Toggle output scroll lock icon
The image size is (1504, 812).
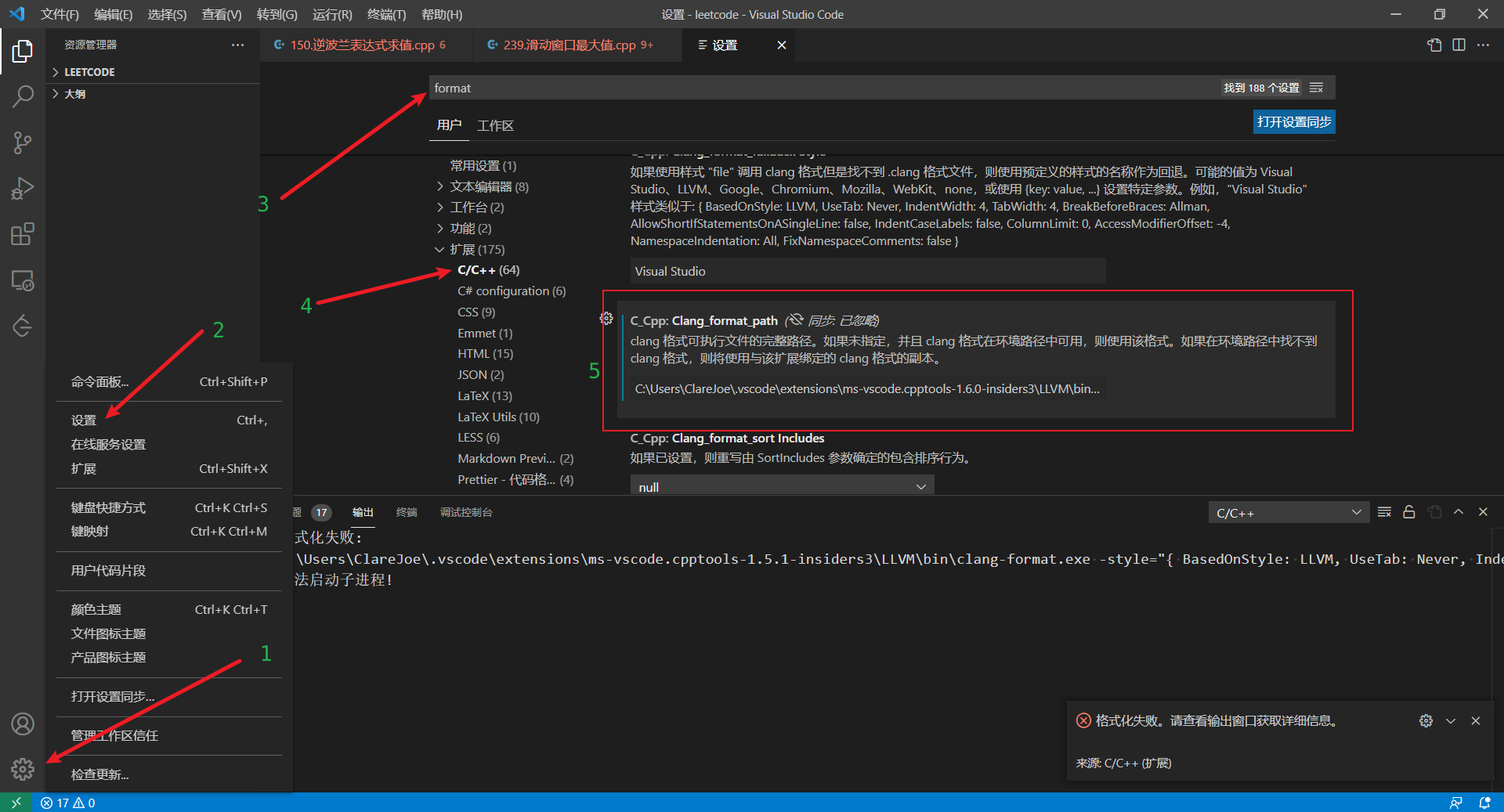click(x=1409, y=512)
